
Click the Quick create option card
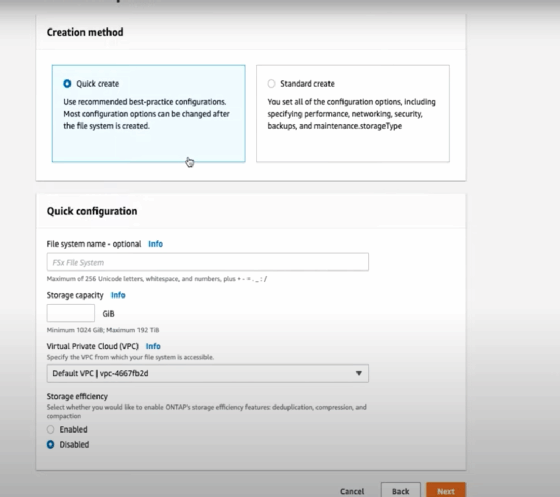point(149,114)
